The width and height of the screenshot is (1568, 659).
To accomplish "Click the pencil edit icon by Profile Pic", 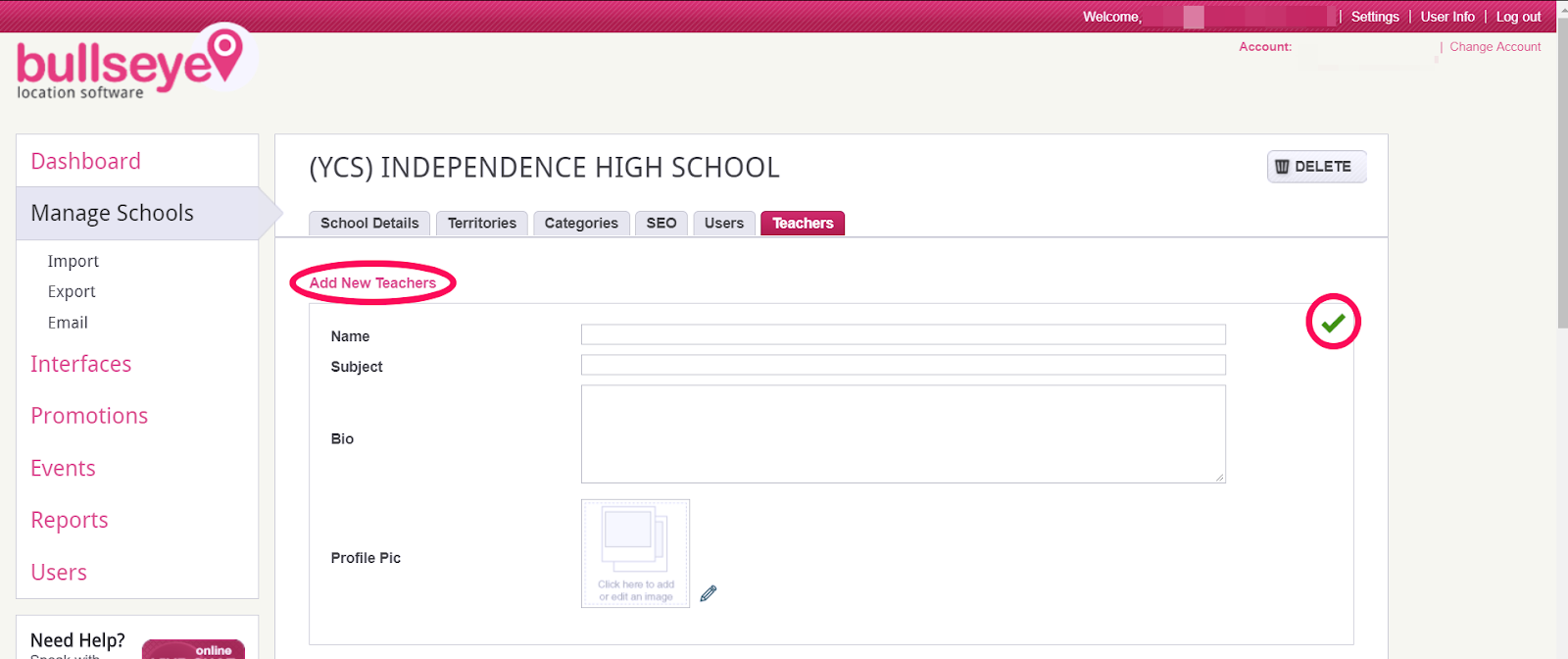I will 709,593.
